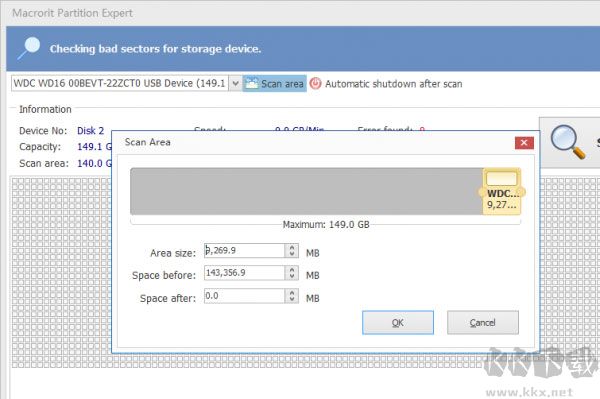Increase Area size with up arrow
The image size is (600, 399).
[x=292, y=247]
